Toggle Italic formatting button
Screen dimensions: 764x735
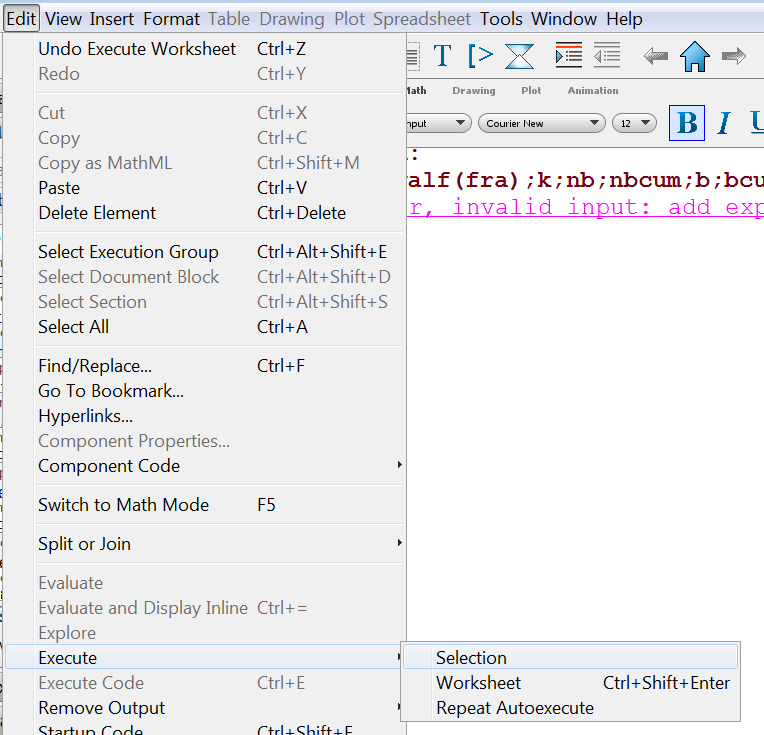(724, 123)
